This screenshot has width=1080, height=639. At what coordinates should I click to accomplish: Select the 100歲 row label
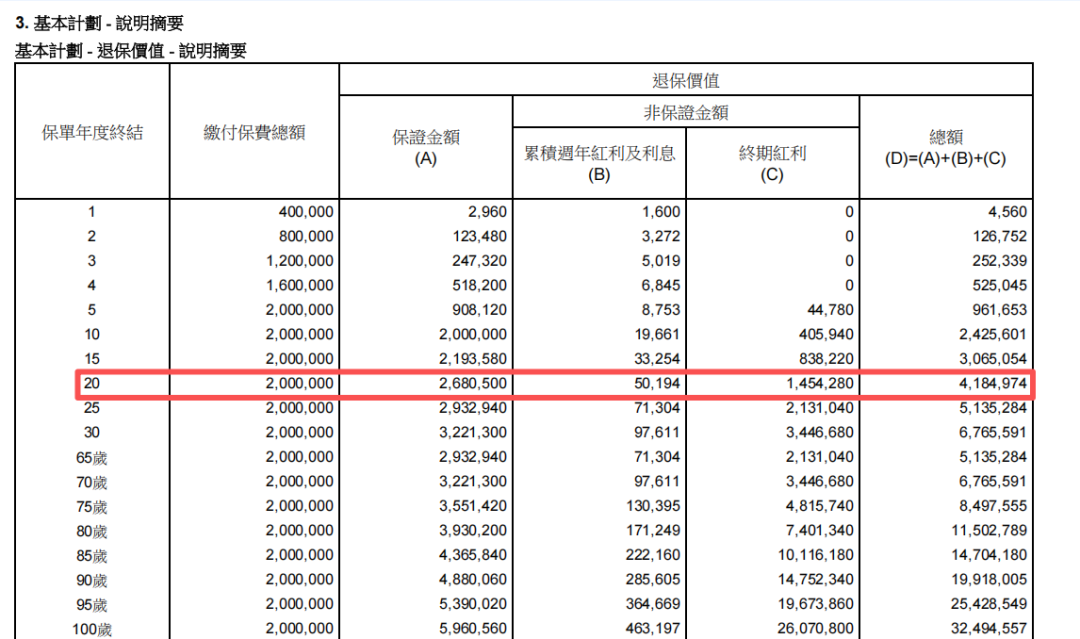tap(91, 629)
